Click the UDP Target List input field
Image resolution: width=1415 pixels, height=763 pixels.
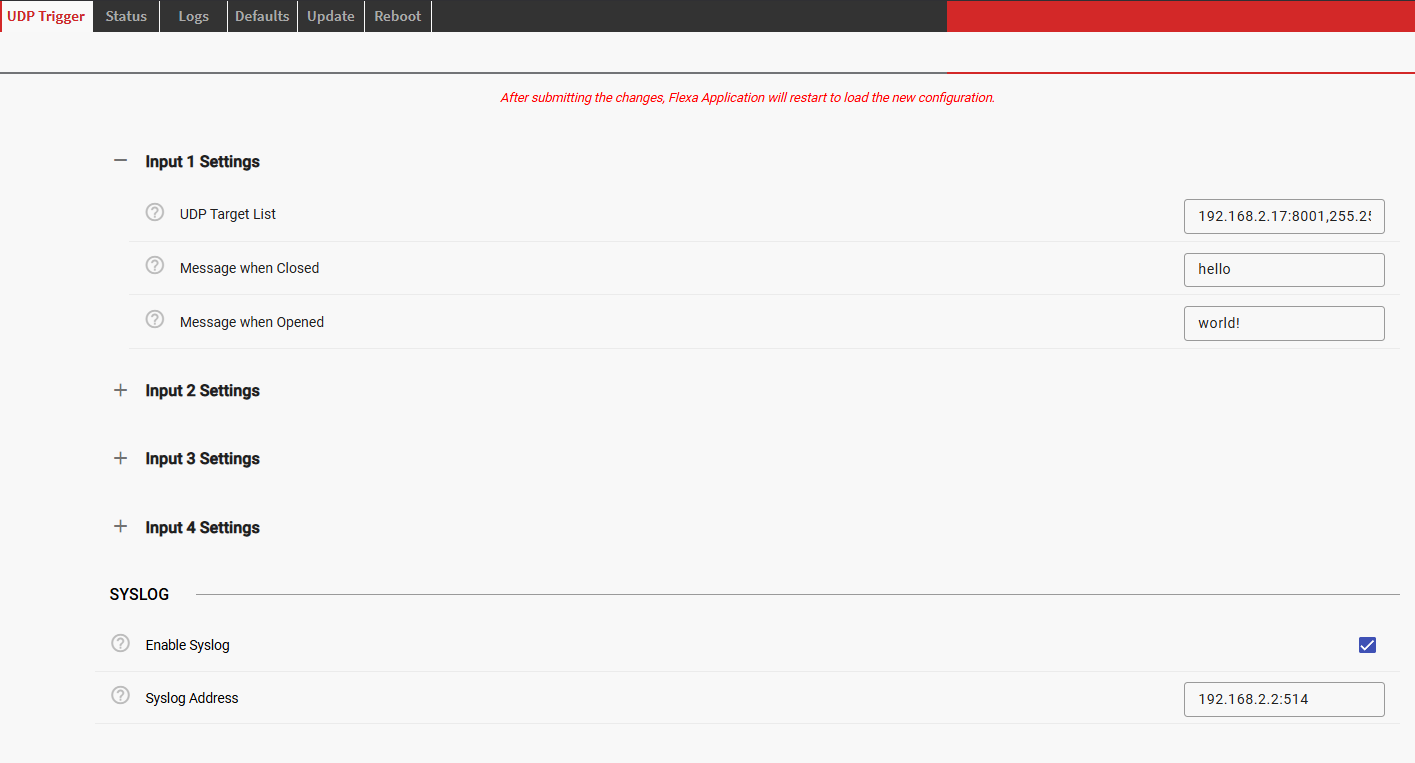[1284, 216]
